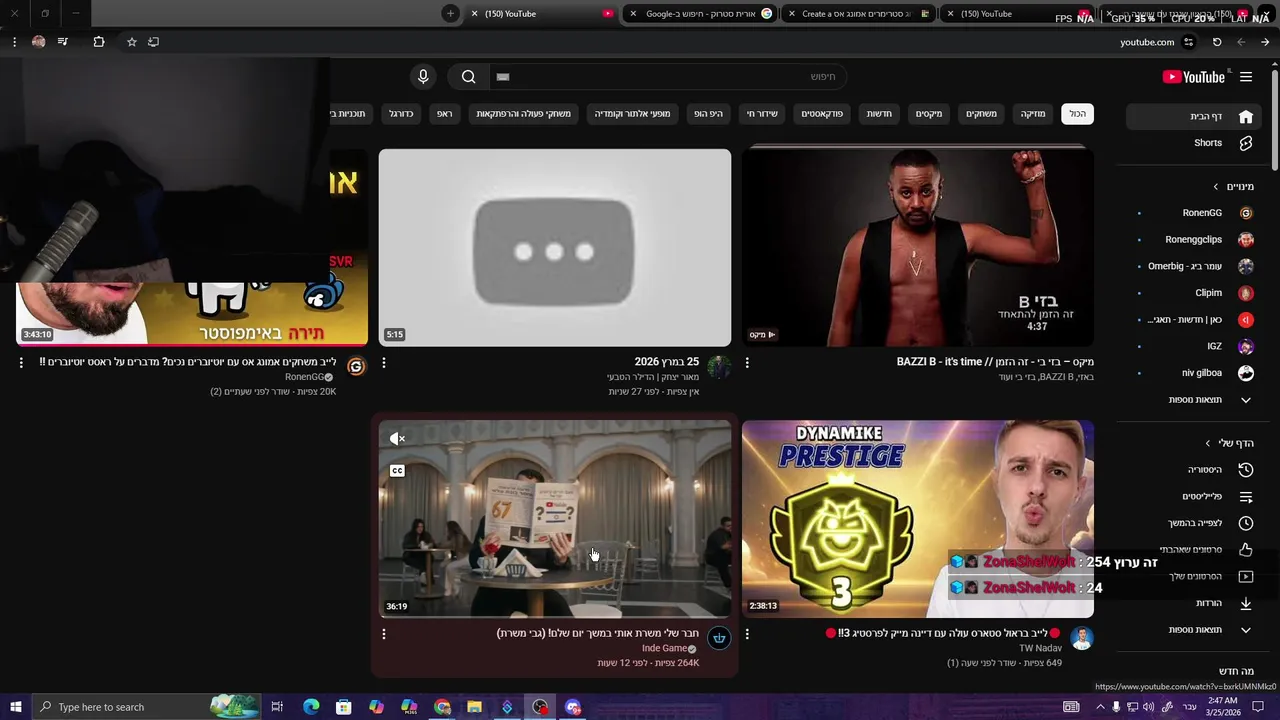The height and width of the screenshot is (720, 1280).
Task: Focus the YouTube search field
Action: pos(667,77)
